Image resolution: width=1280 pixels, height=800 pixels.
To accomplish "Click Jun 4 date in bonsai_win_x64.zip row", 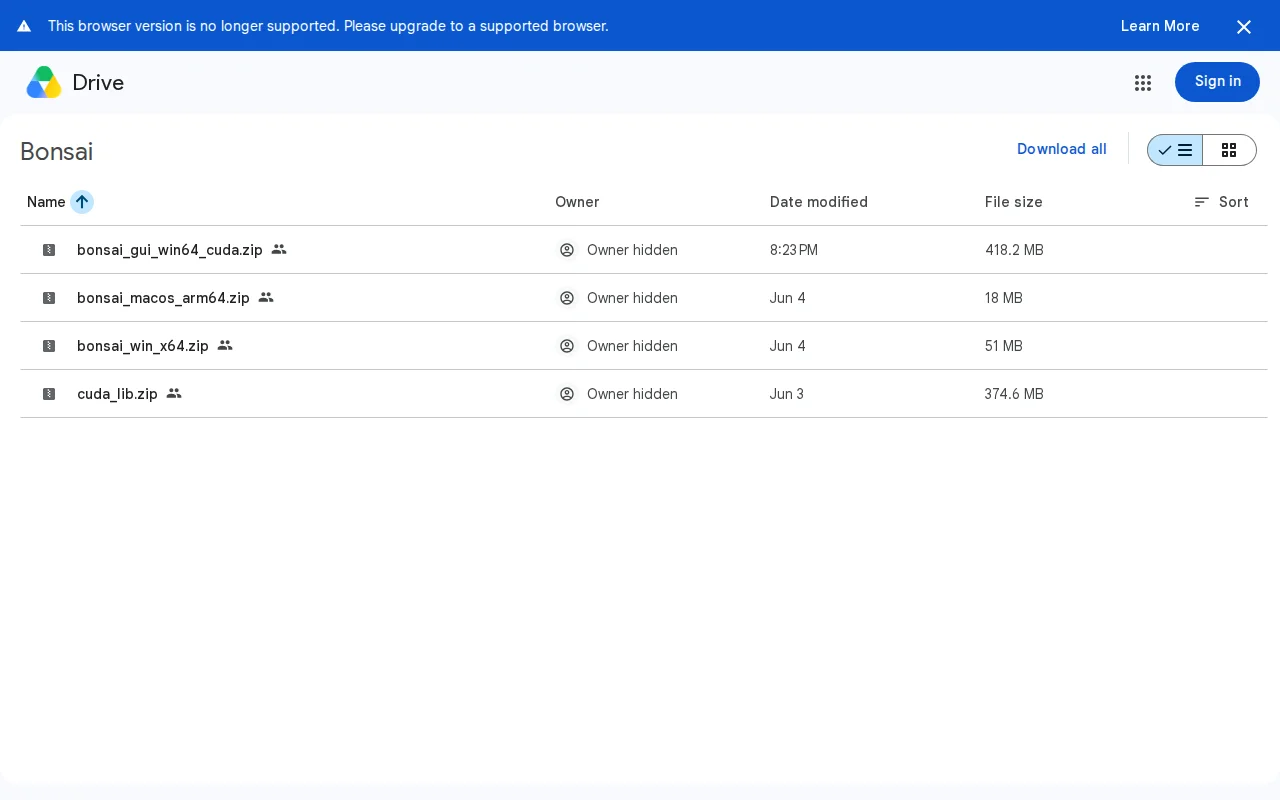I will tap(788, 346).
